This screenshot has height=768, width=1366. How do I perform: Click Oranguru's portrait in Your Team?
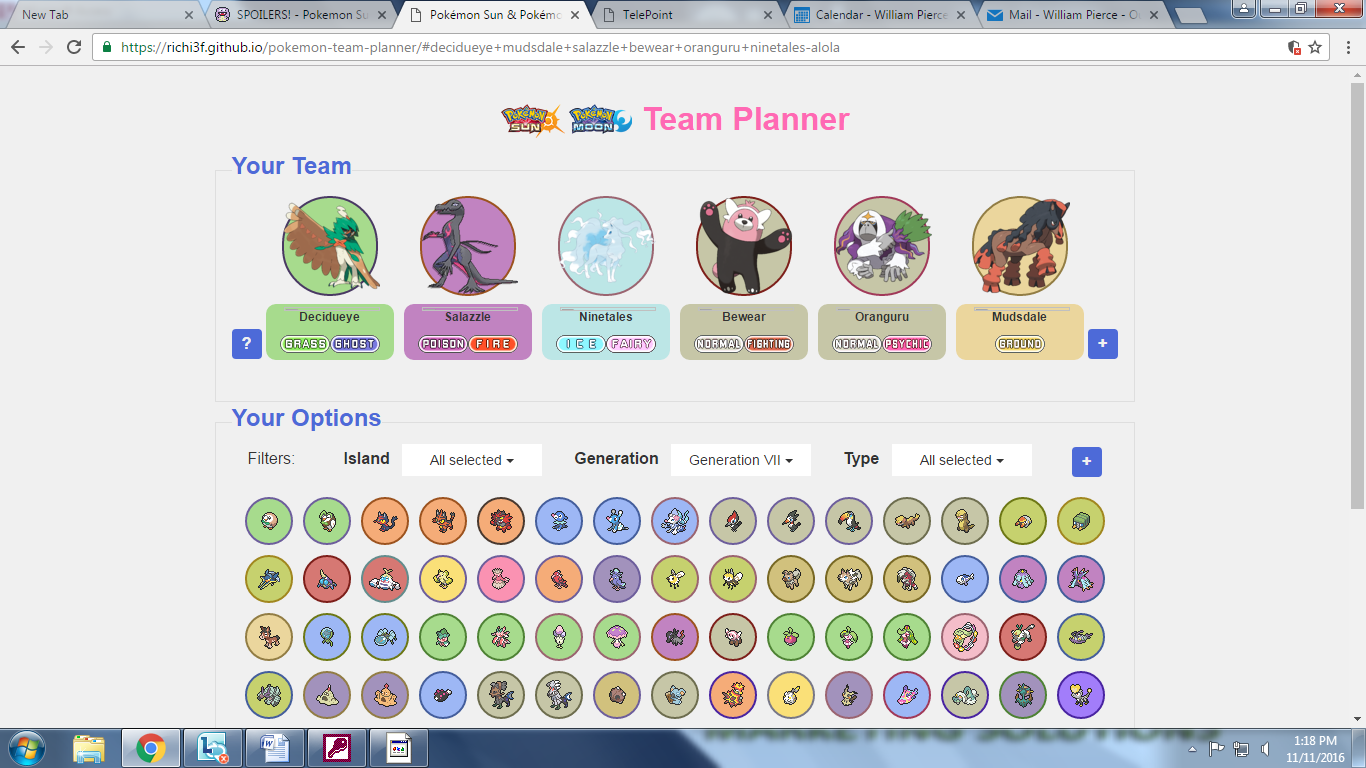point(882,247)
